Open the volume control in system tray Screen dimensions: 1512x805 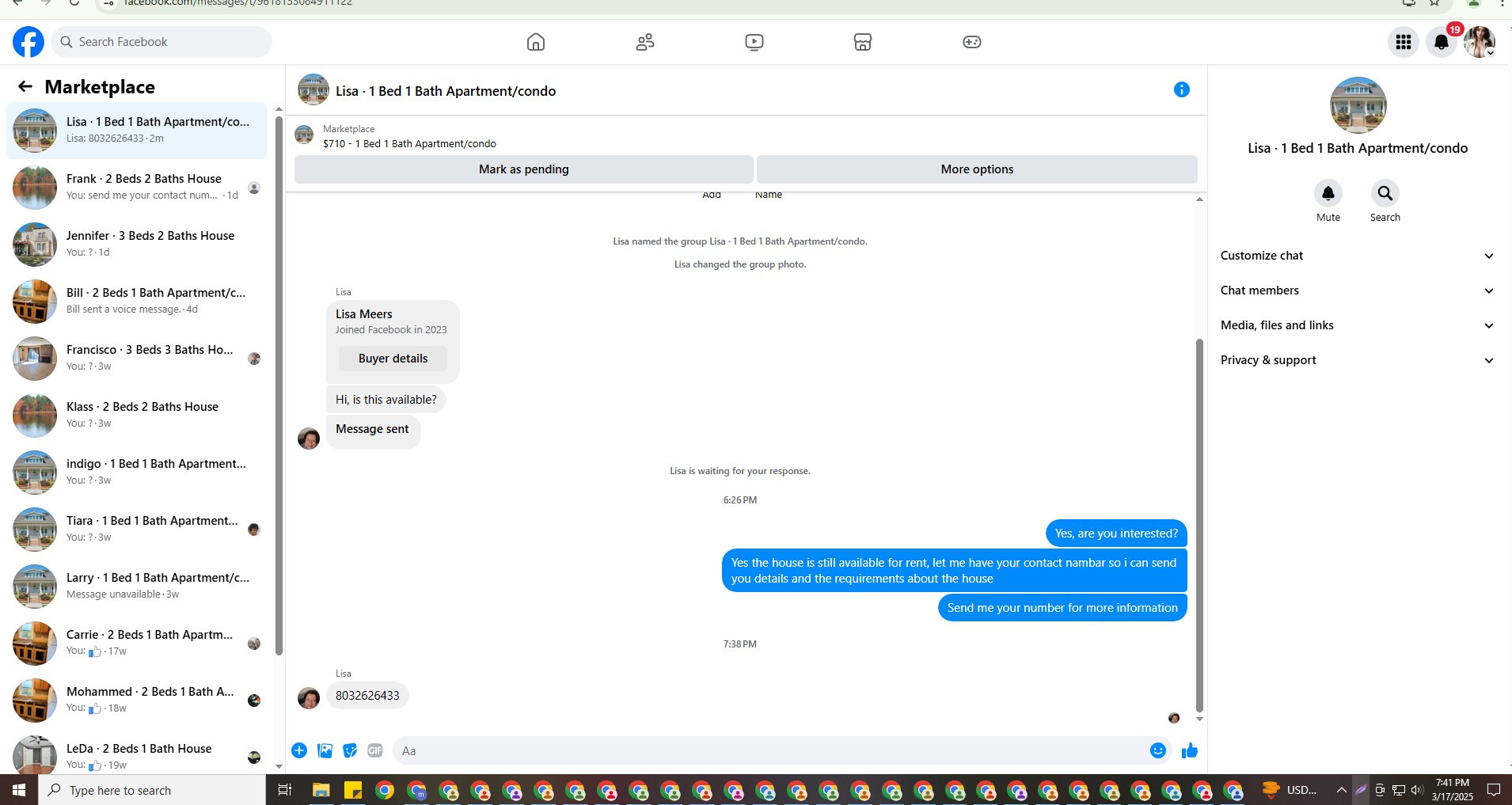click(x=1417, y=790)
